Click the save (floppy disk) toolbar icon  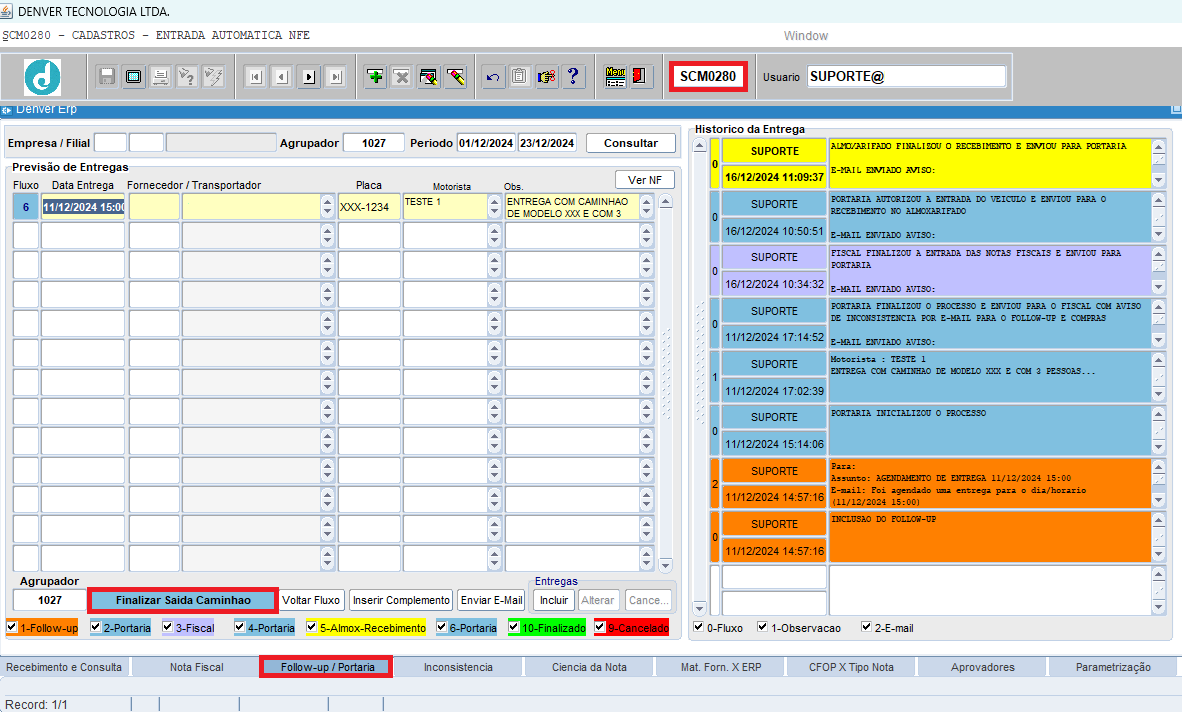107,77
